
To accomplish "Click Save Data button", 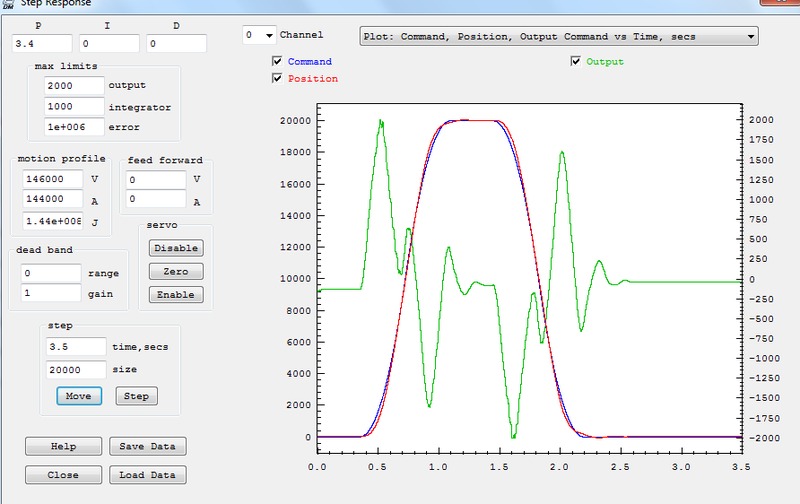I will (147, 446).
